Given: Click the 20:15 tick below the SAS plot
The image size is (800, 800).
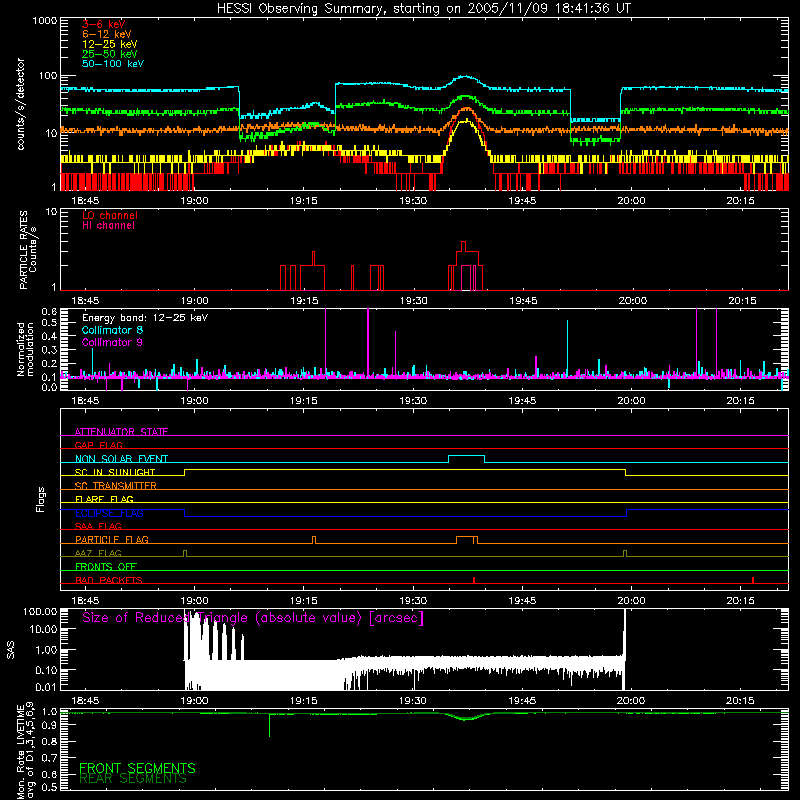Looking at the screenshot, I should coord(740,701).
